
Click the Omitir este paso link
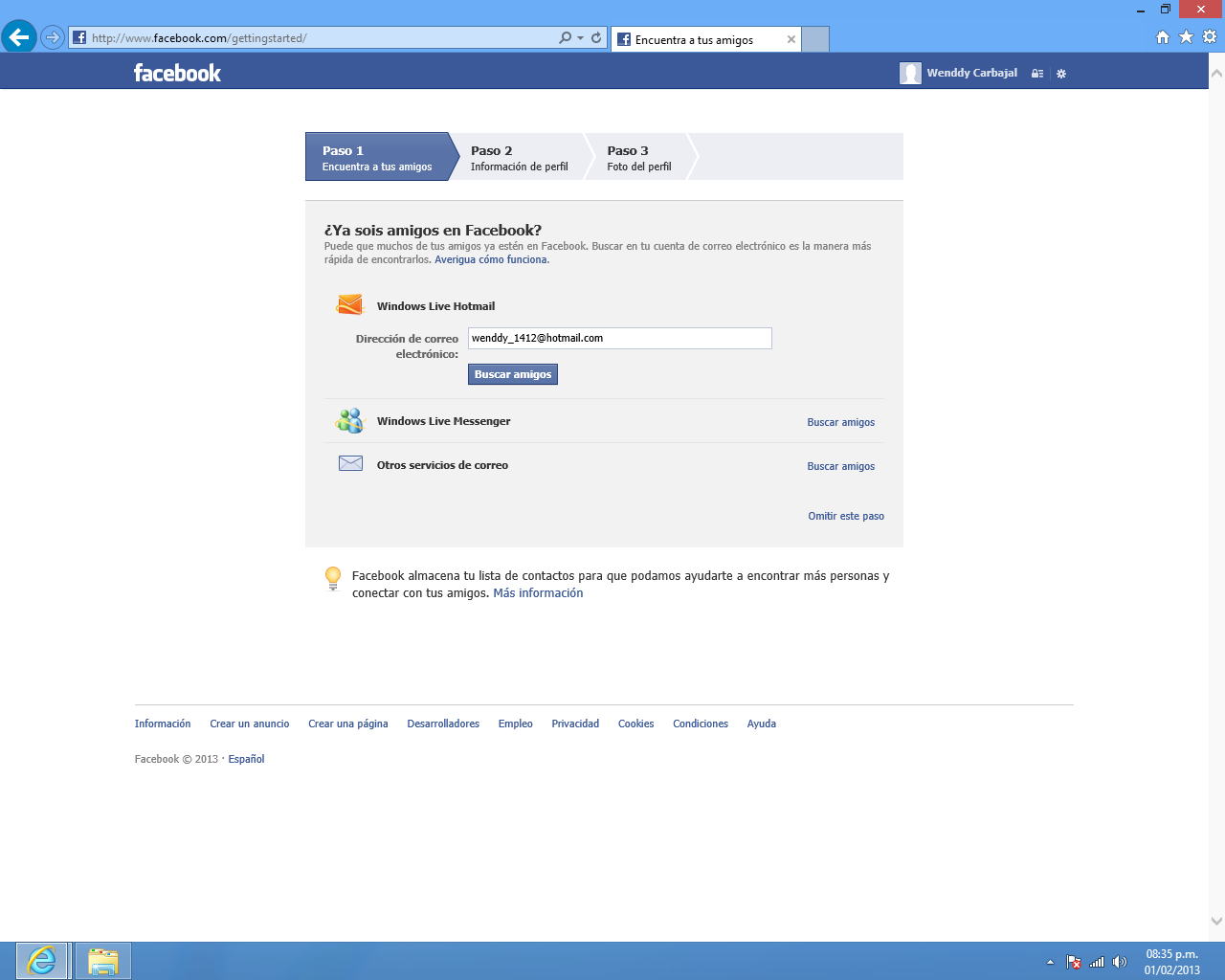click(845, 515)
